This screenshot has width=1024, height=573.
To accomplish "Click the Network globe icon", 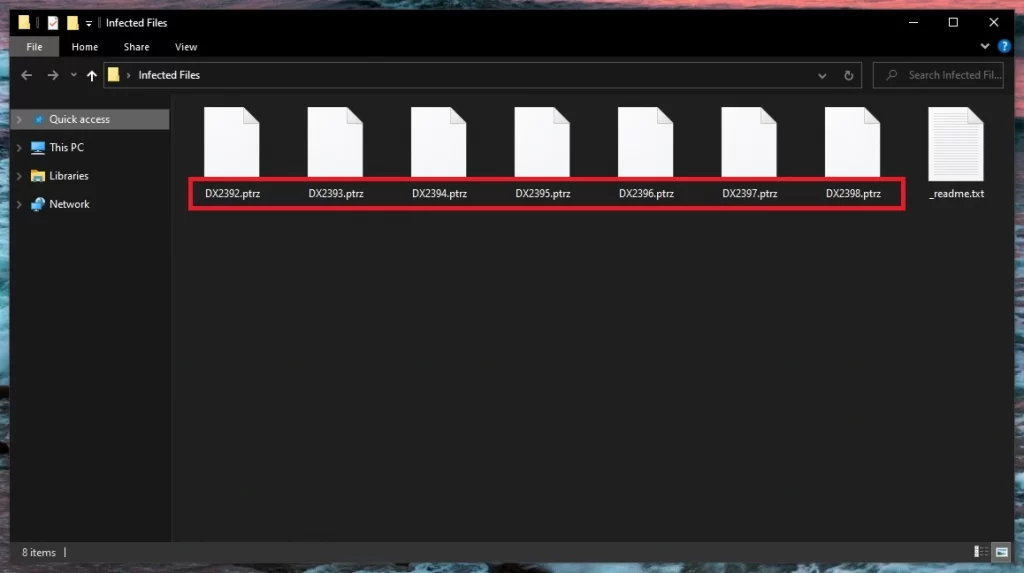I will pos(38,204).
